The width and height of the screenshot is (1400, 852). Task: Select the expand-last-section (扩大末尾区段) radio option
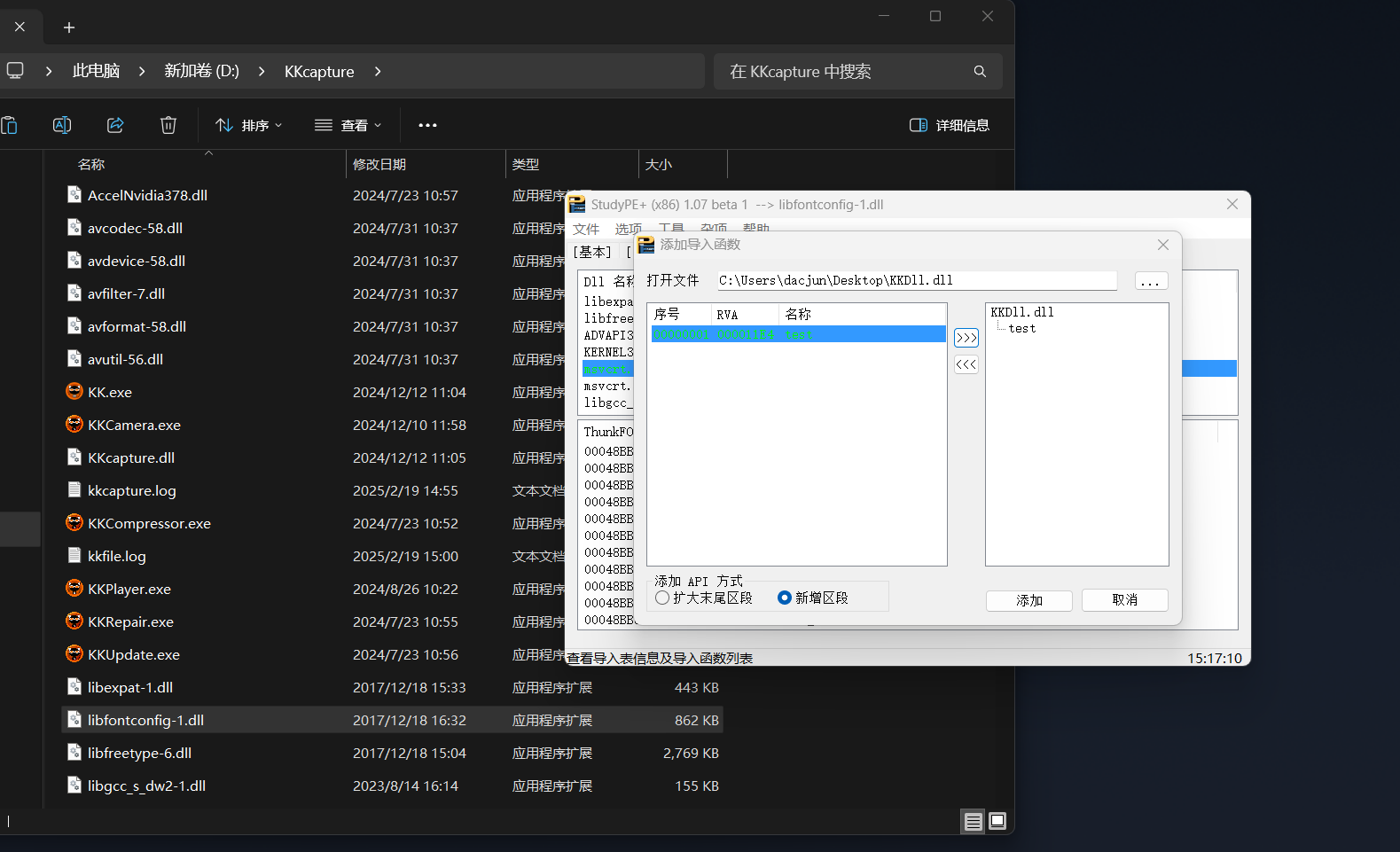pyautogui.click(x=662, y=598)
